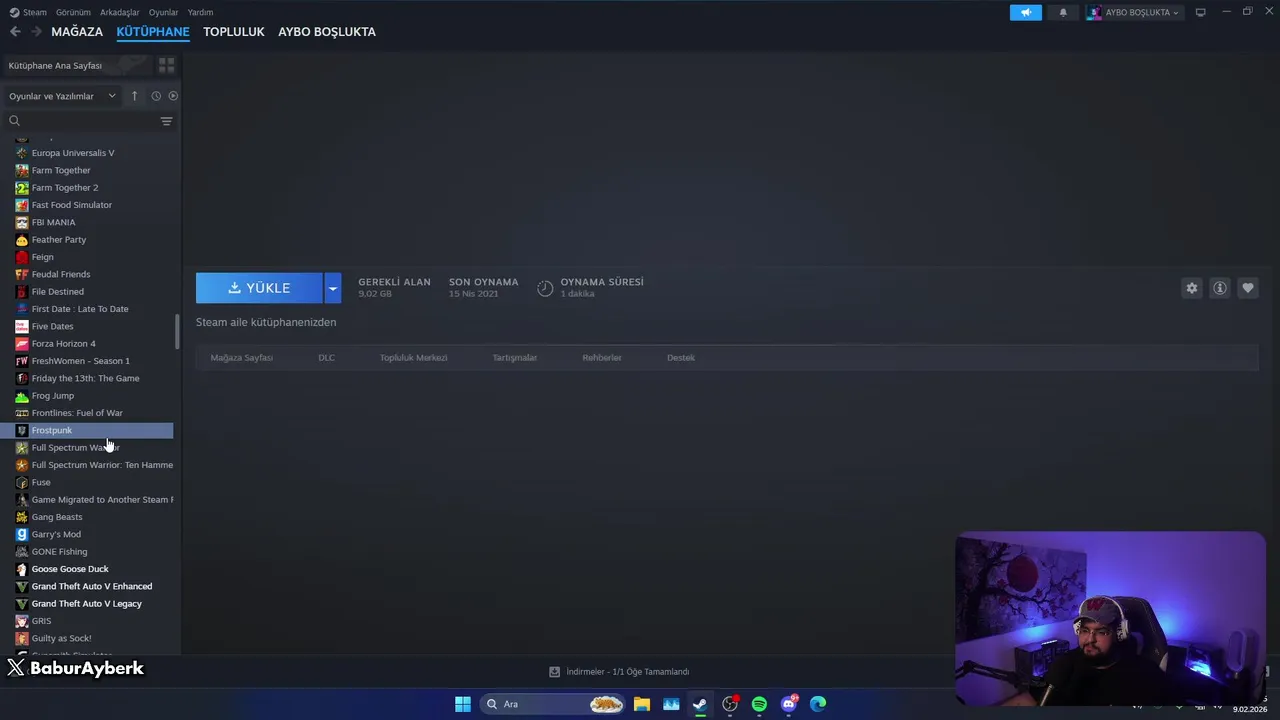Open downloads icon in bottom bar
1280x720 pixels.
pos(555,672)
